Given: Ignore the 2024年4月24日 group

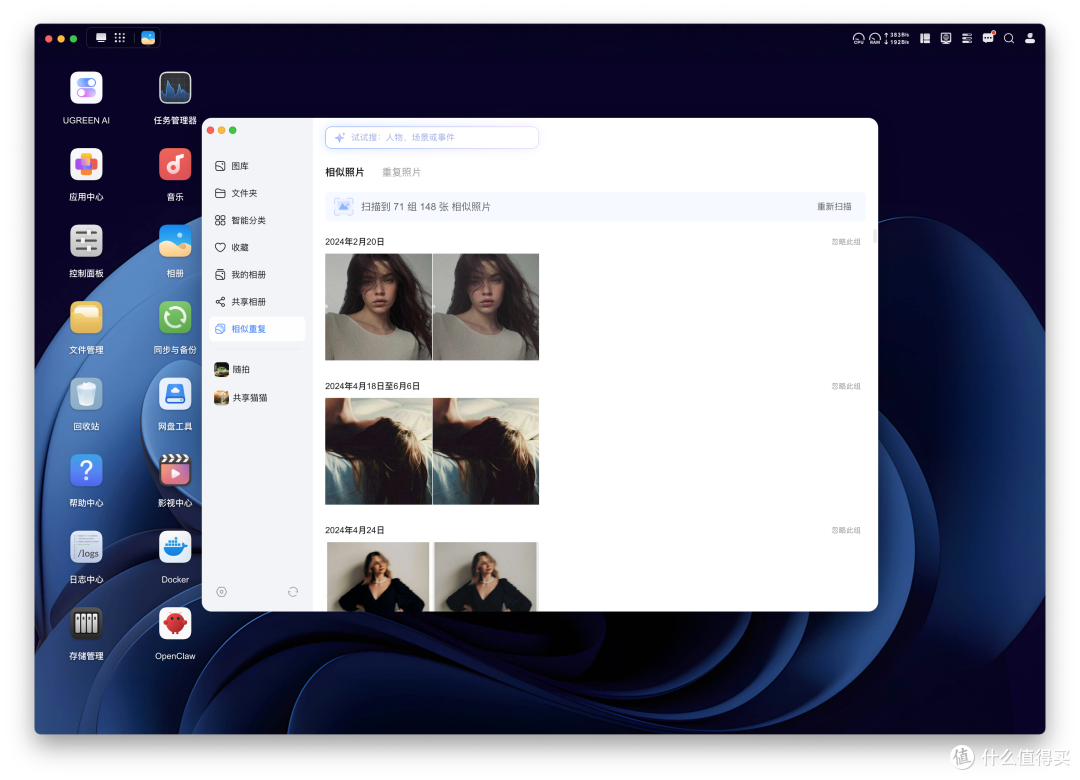Looking at the screenshot, I should pos(846,531).
